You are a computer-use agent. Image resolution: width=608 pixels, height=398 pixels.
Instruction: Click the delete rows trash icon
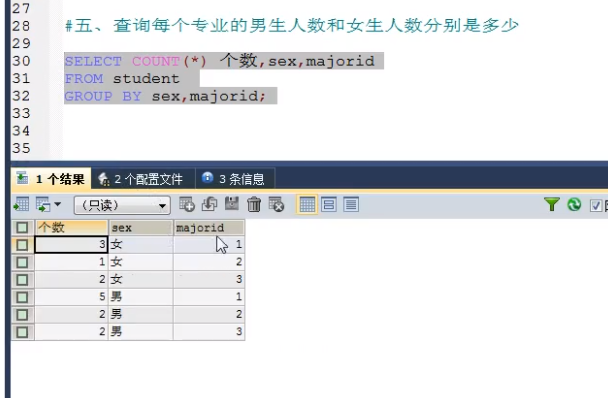coord(254,204)
